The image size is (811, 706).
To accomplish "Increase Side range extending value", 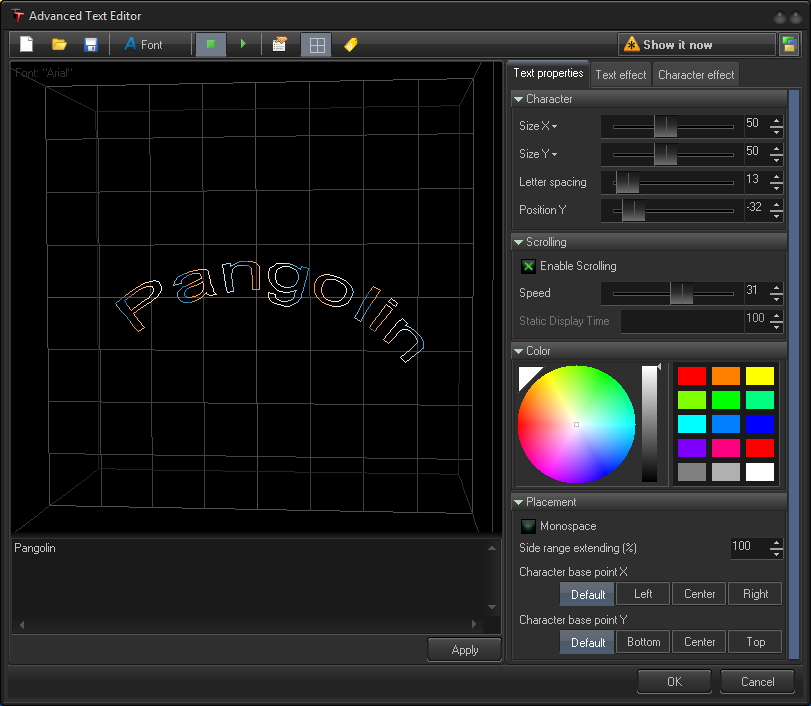I will (x=776, y=543).
